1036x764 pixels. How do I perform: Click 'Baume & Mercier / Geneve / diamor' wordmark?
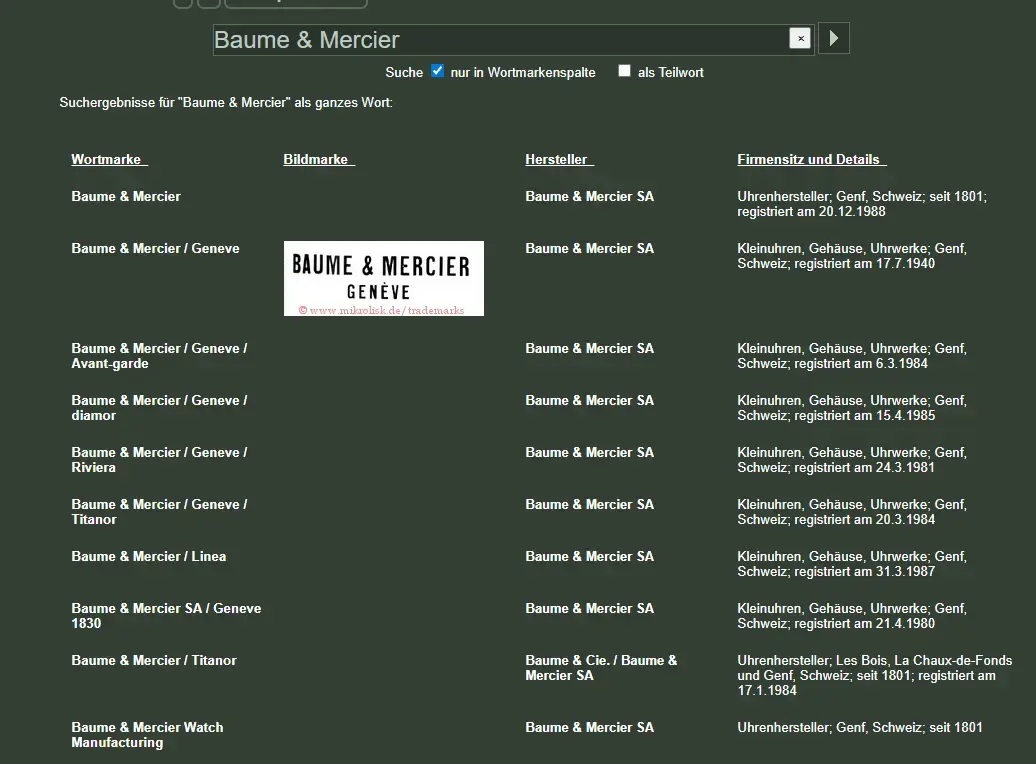point(159,408)
